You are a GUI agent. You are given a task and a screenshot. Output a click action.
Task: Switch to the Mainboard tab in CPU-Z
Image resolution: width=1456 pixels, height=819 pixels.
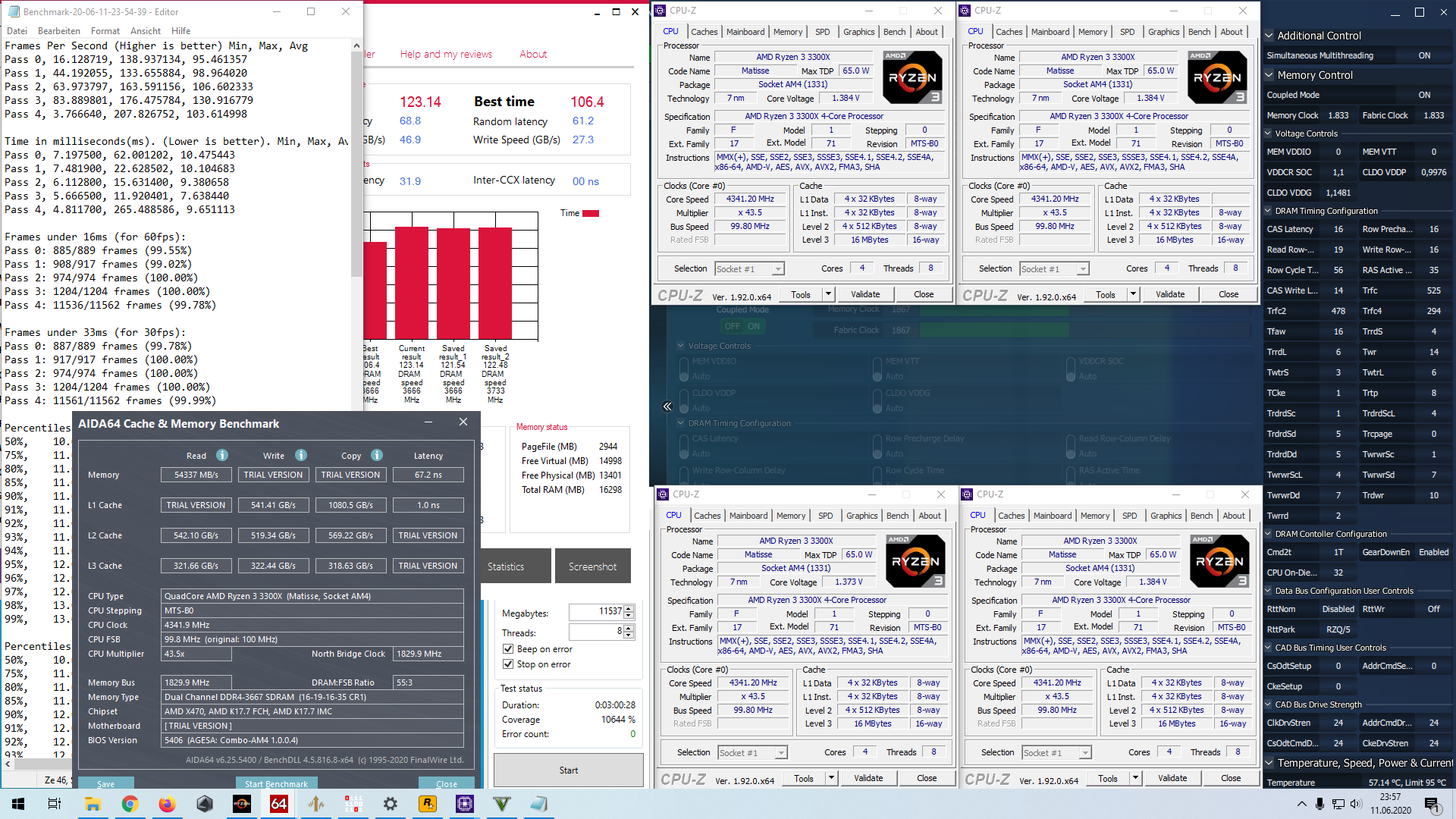click(x=745, y=32)
